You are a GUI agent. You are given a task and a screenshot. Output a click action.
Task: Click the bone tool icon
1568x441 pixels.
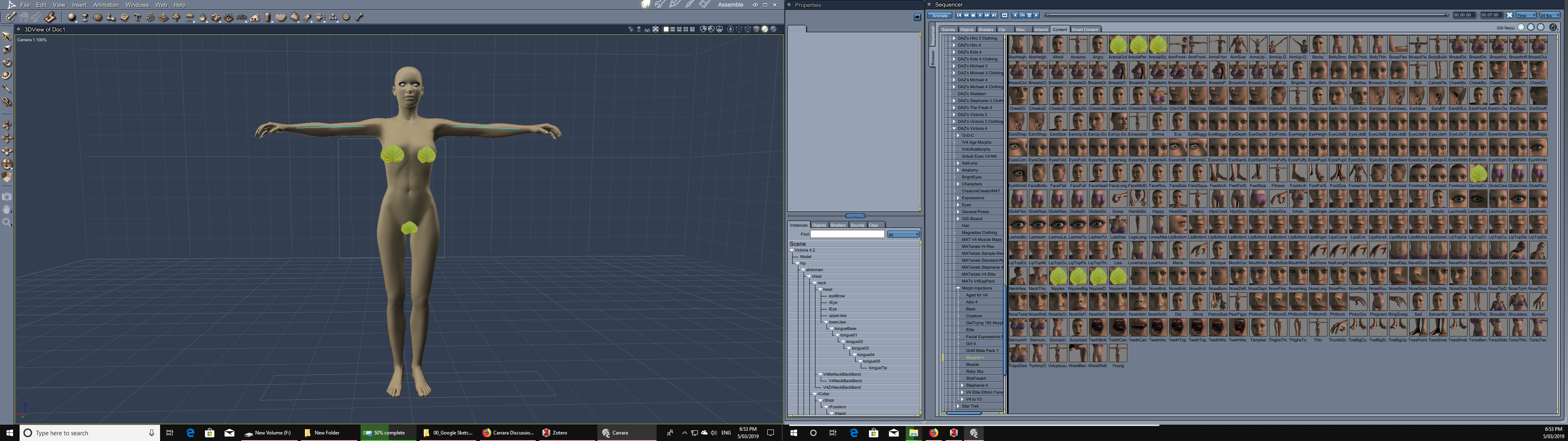click(x=359, y=17)
